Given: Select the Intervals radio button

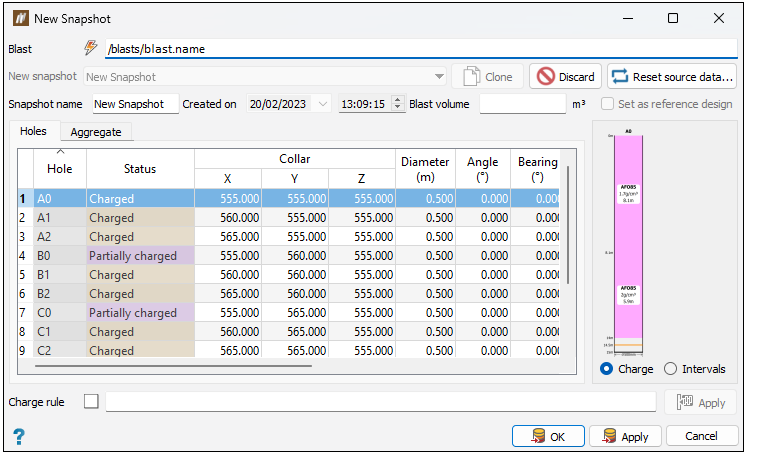Looking at the screenshot, I should 670,369.
